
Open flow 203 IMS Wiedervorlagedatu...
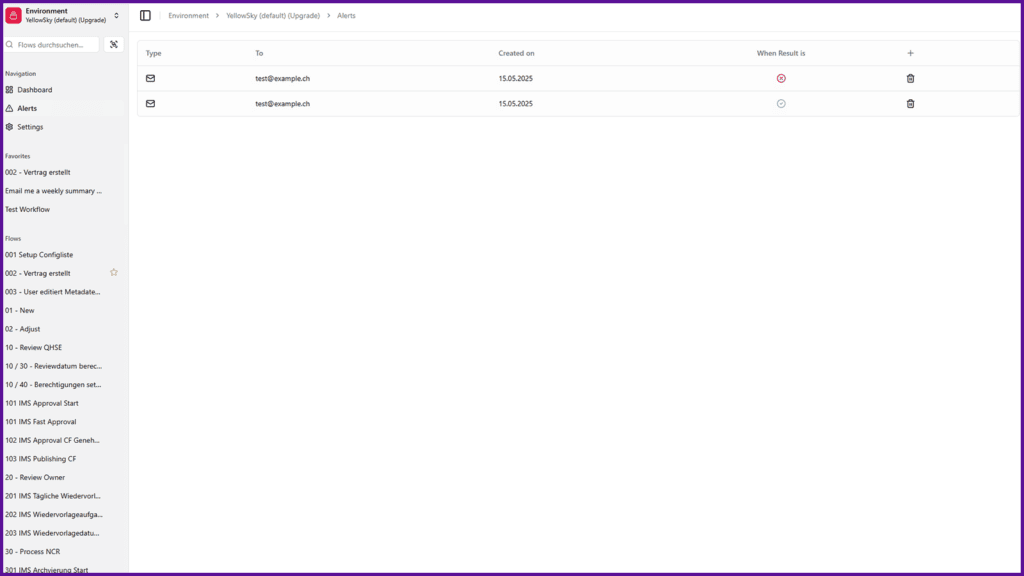[x=52, y=533]
